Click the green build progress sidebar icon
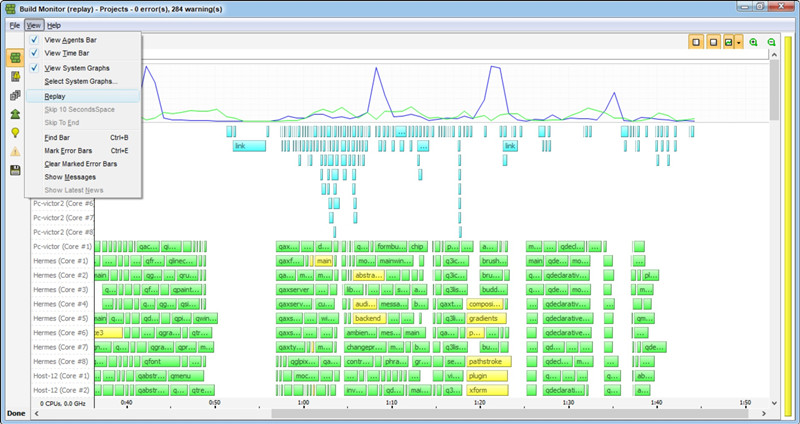The height and width of the screenshot is (424, 800). click(16, 58)
